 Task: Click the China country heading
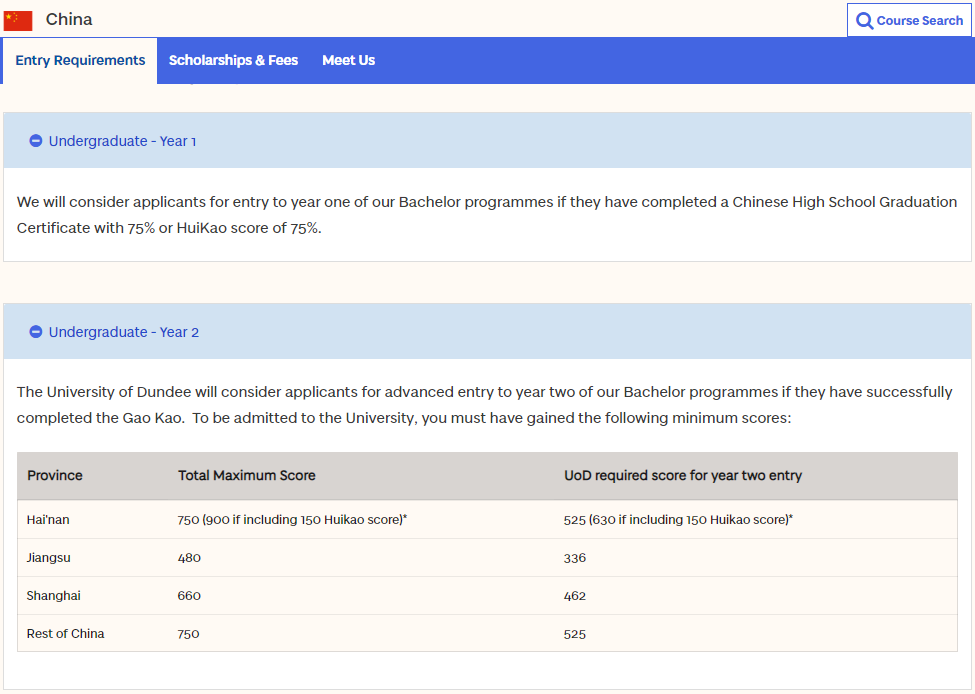69,20
